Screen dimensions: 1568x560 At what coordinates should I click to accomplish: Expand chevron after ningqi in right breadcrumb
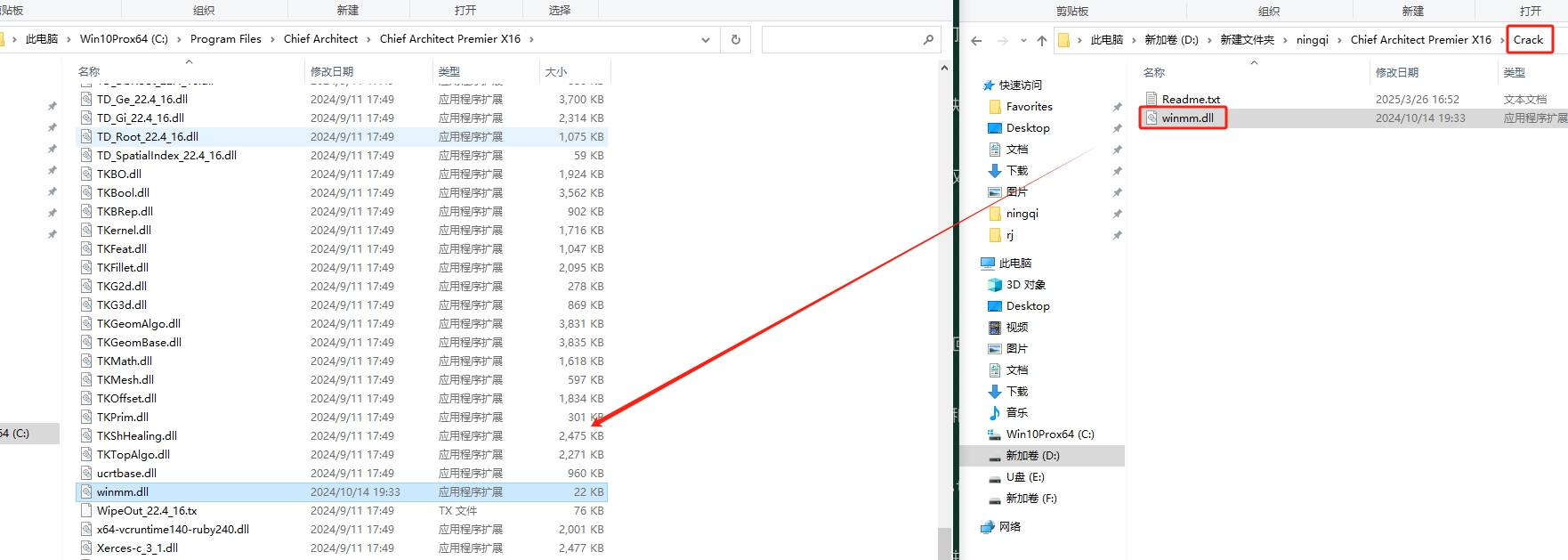tap(1339, 40)
